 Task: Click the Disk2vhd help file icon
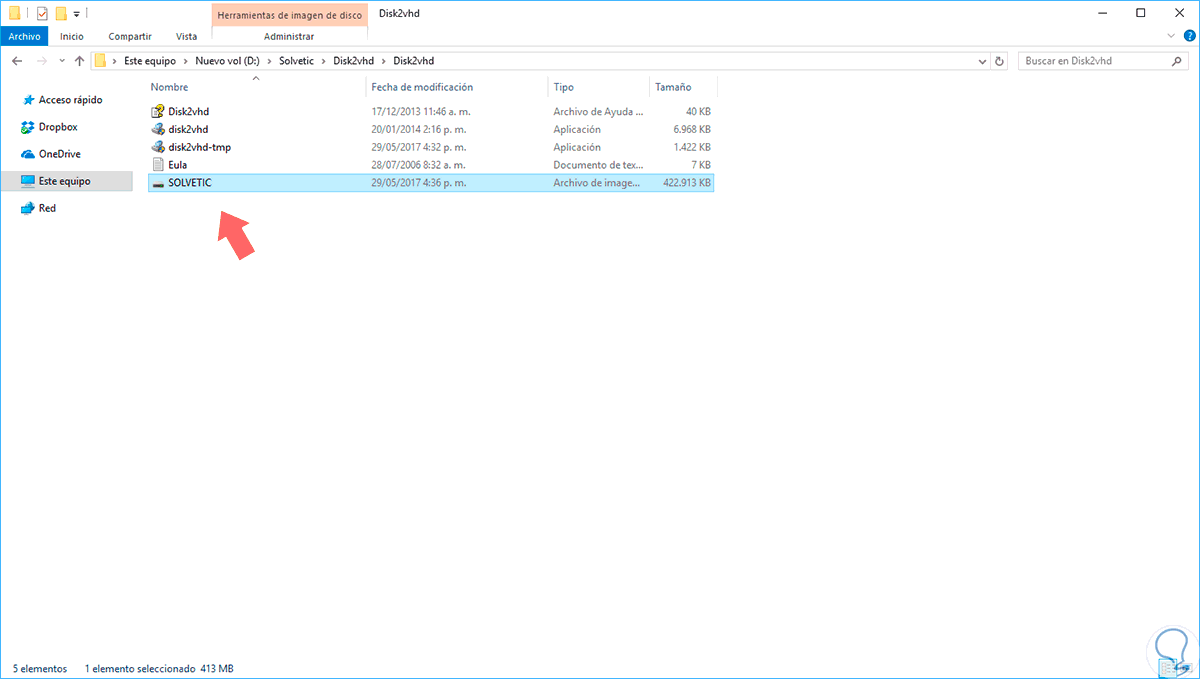click(x=158, y=111)
